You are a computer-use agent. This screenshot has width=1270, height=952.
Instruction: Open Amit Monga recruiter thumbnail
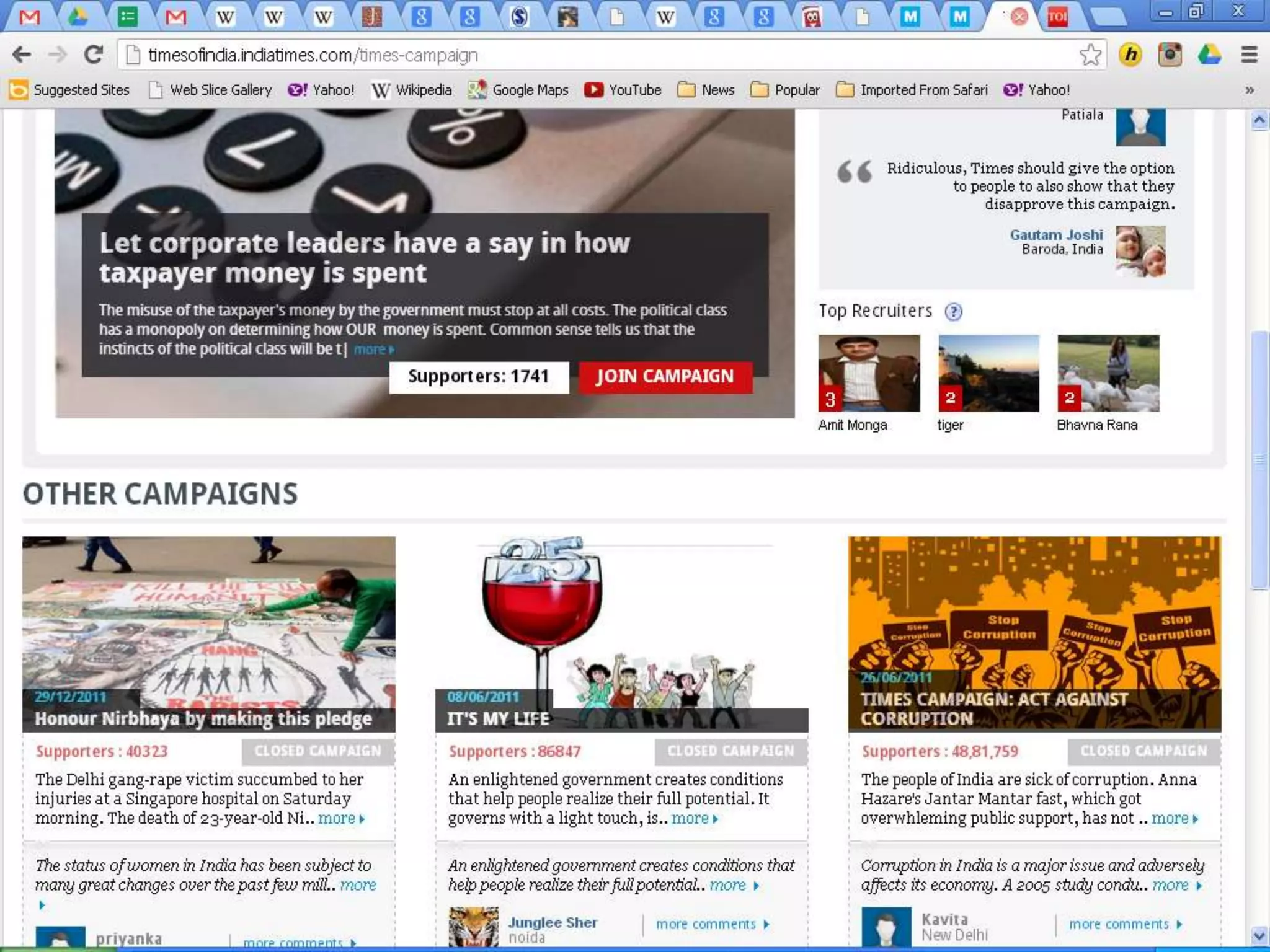point(869,373)
